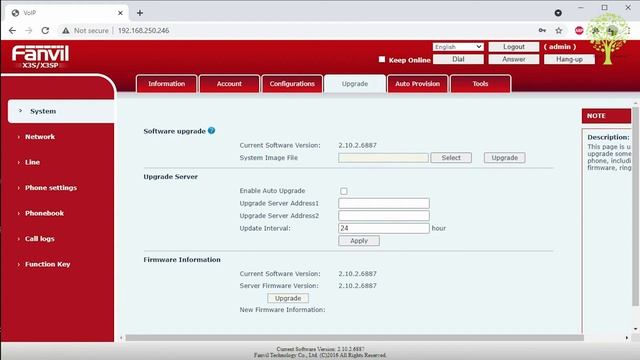The height and width of the screenshot is (360, 640).
Task: Switch to the Account tab
Action: point(229,84)
